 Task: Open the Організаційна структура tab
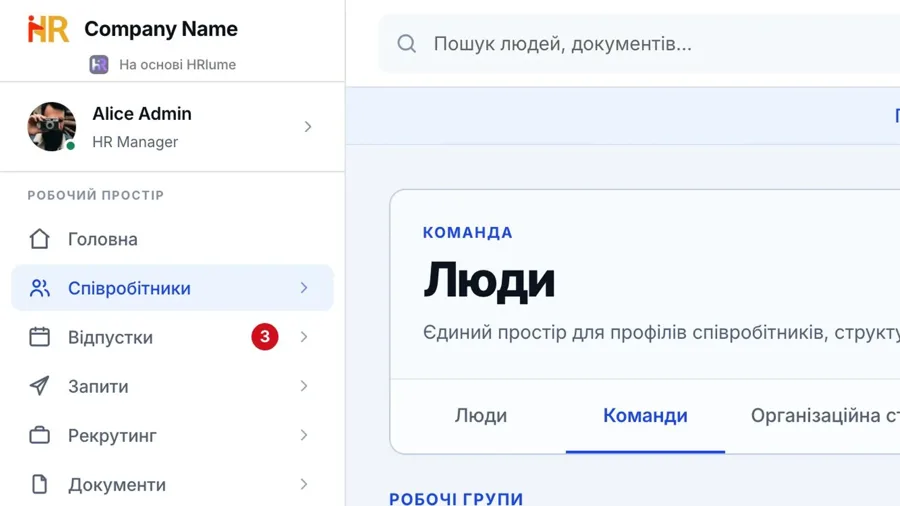825,415
